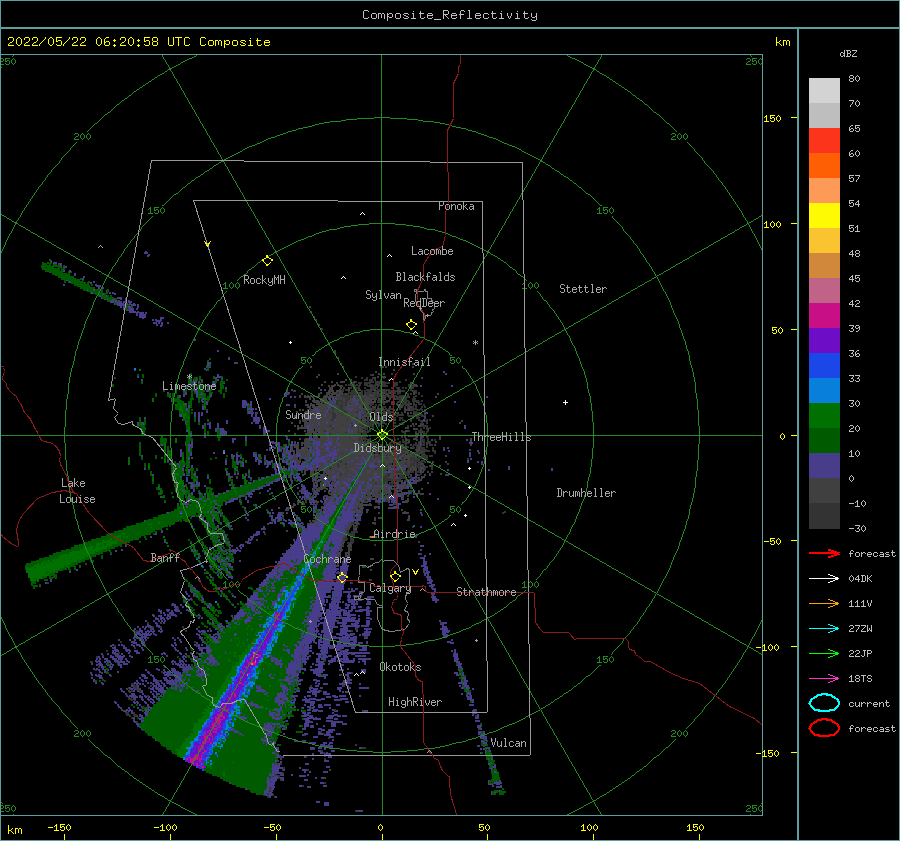Click the cyan 27ZW arrow icon

point(824,629)
